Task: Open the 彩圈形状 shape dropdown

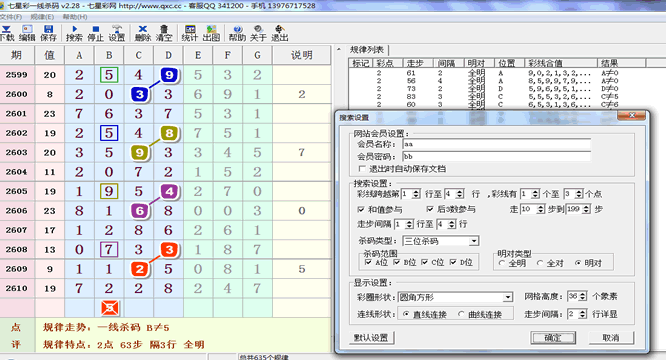Action: (508, 297)
